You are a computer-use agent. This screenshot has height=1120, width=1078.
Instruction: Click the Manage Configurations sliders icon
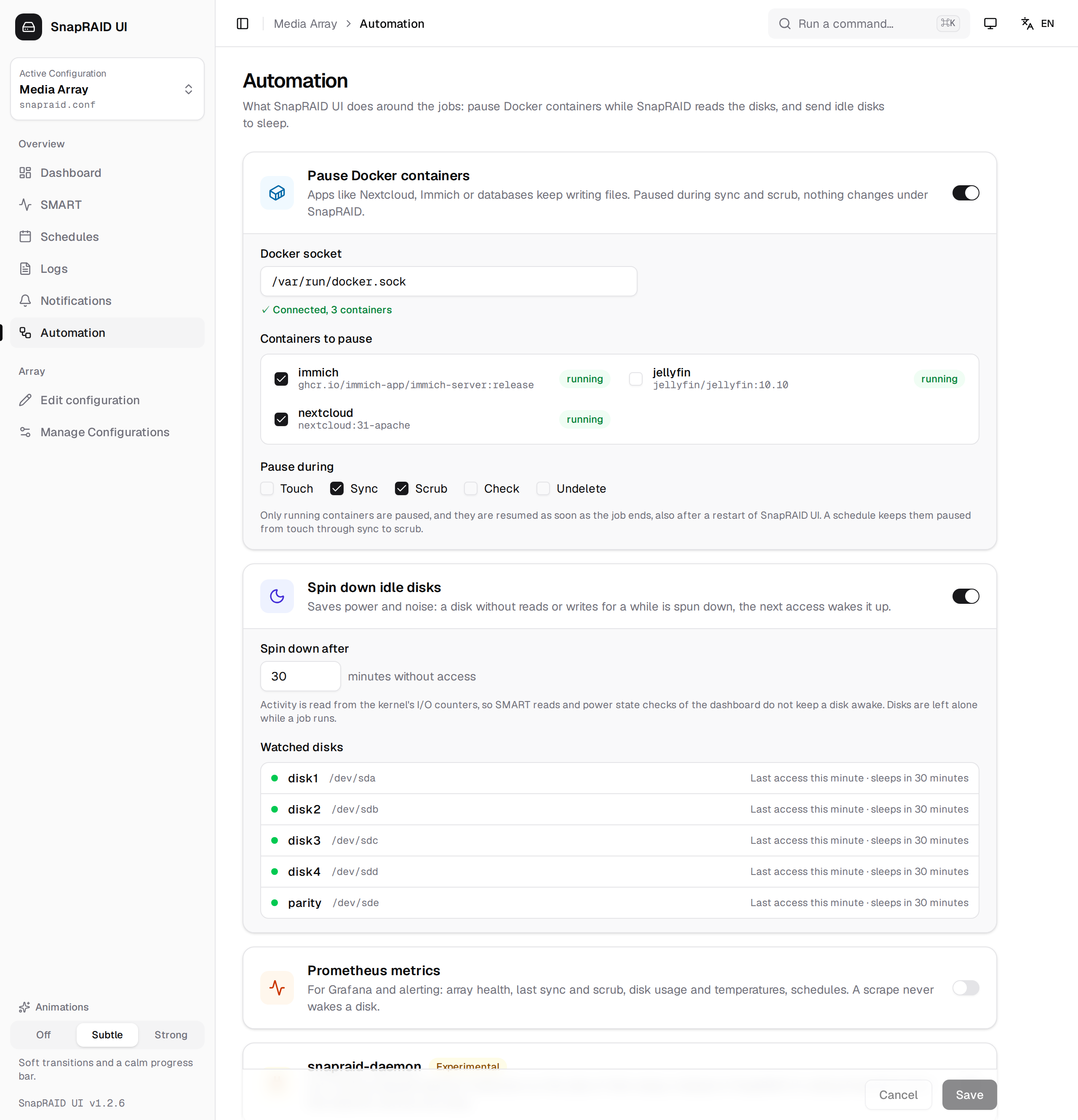click(x=25, y=432)
